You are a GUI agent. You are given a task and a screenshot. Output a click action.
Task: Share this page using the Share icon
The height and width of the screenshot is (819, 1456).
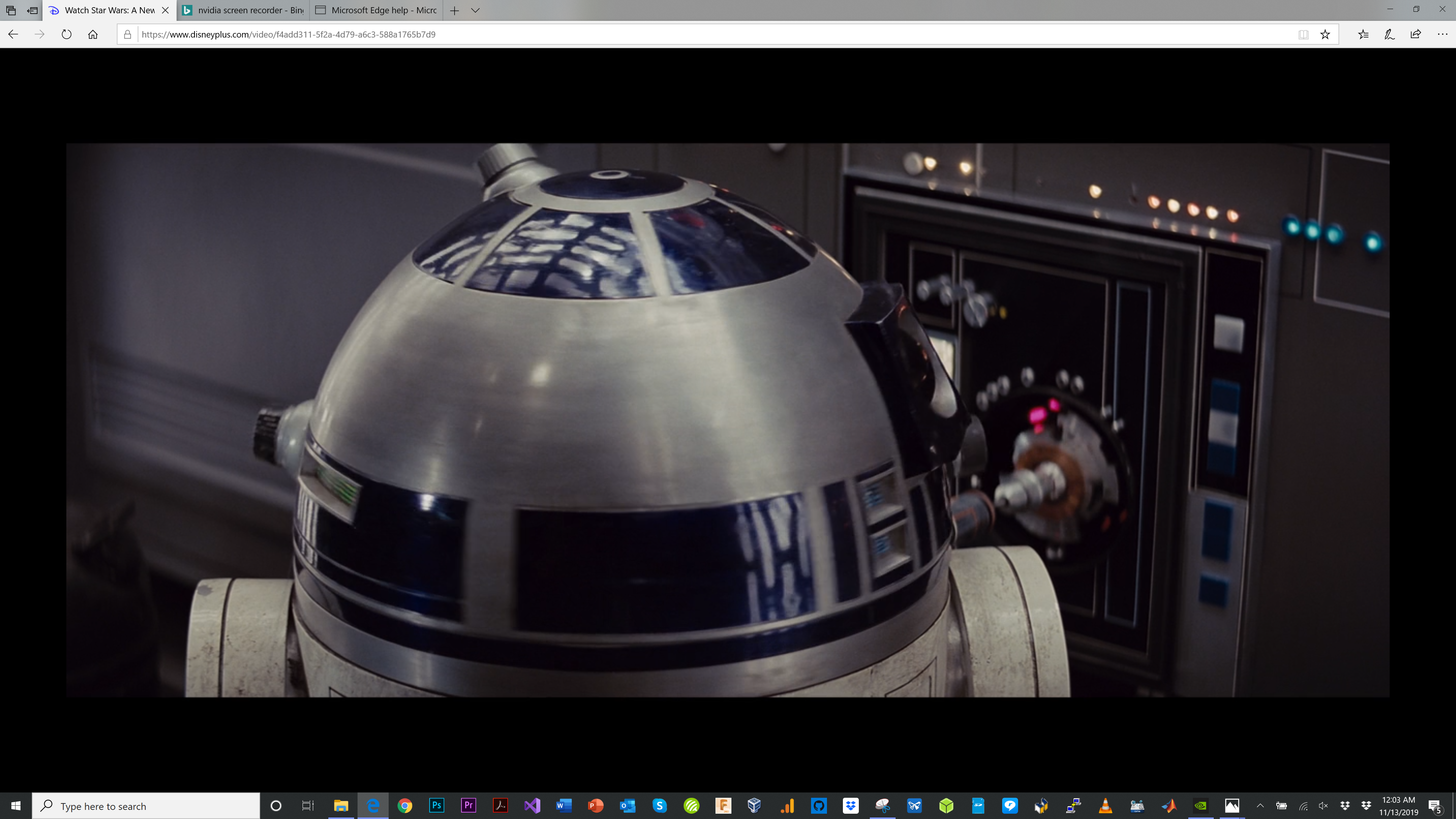(1416, 35)
